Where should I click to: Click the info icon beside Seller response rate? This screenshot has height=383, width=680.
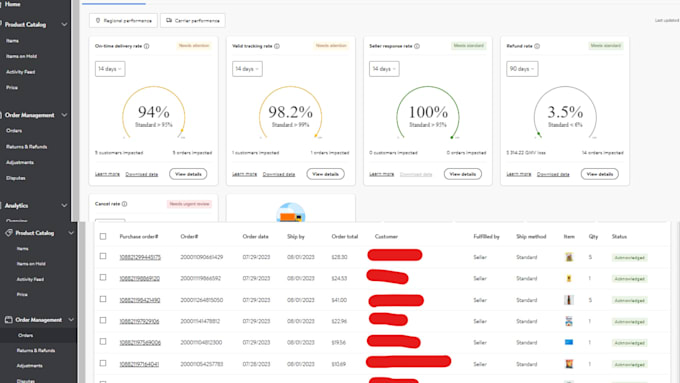point(417,46)
